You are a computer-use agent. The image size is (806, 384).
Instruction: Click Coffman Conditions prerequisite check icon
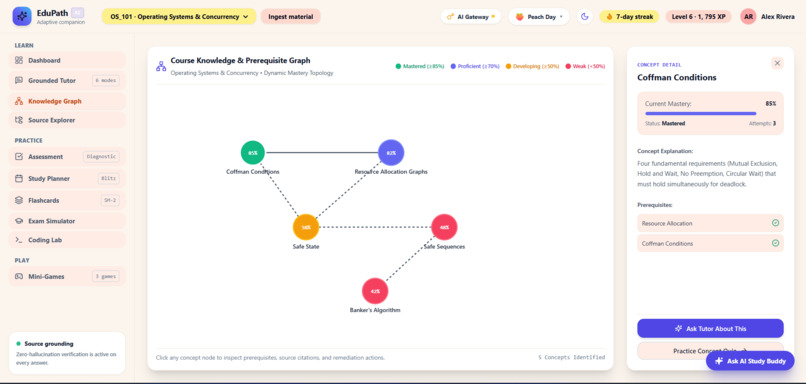pyautogui.click(x=775, y=243)
